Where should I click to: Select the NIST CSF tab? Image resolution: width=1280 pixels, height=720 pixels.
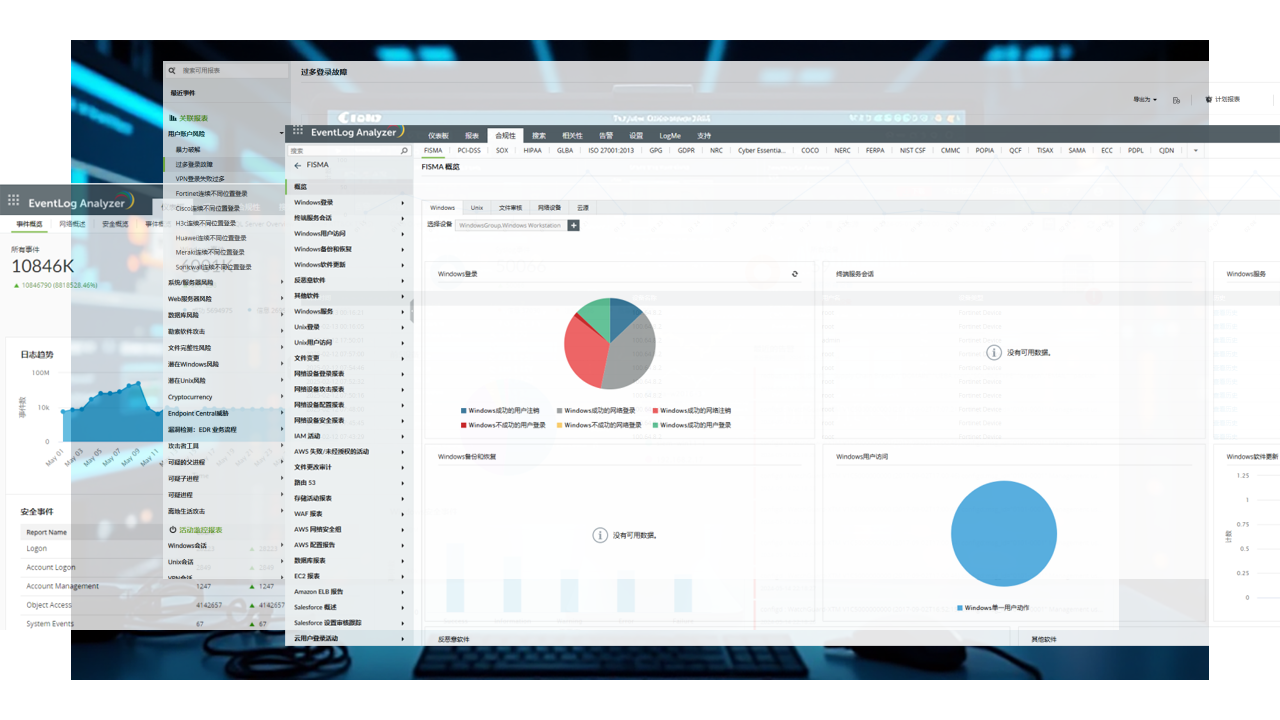pyautogui.click(x=912, y=150)
